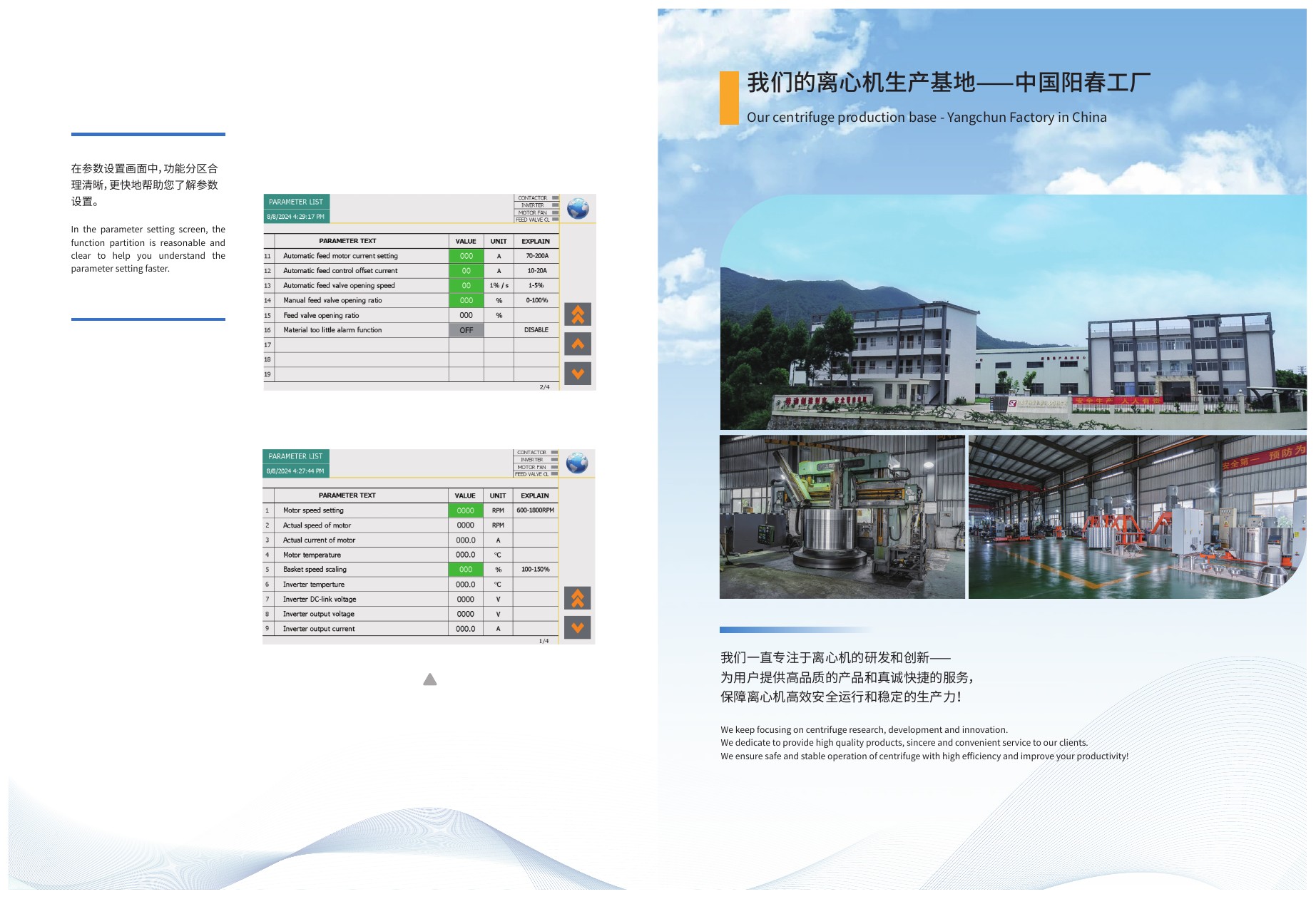Click the DISABLE explain cell
This screenshot has width=1316, height=899.
pyautogui.click(x=536, y=330)
